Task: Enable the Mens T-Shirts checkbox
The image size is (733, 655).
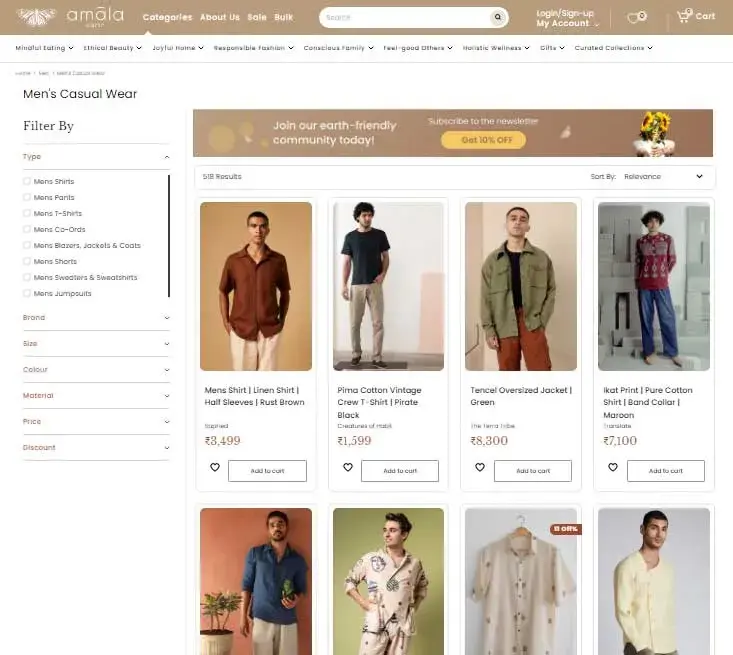Action: [27, 214]
